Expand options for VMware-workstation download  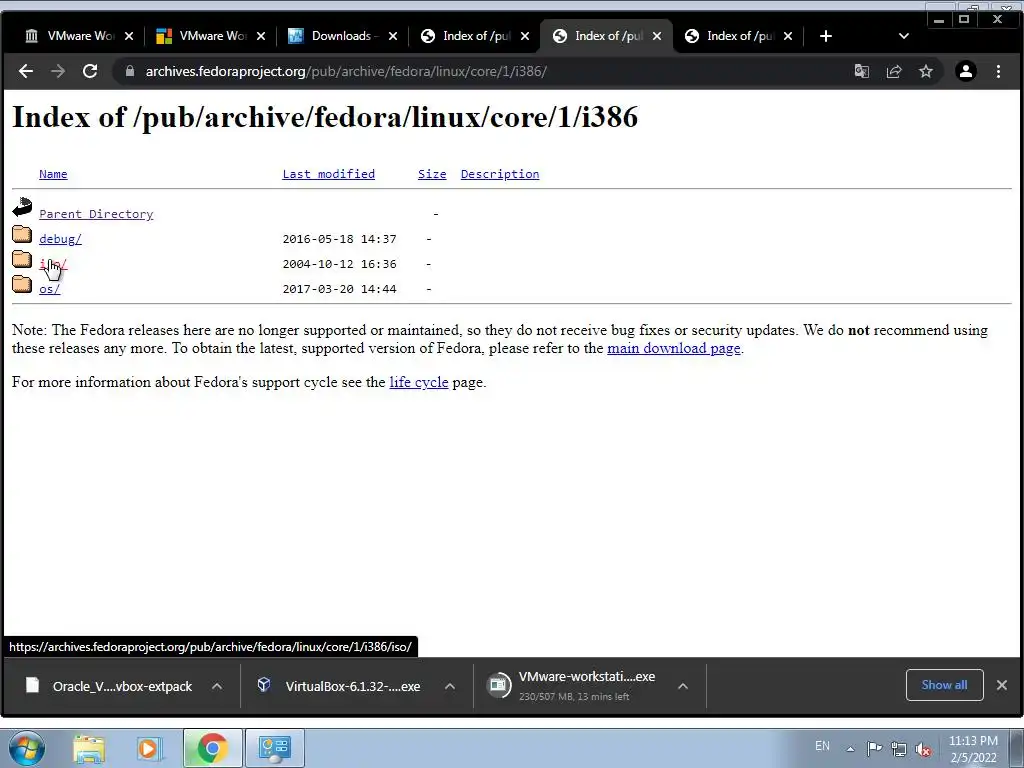(x=683, y=686)
